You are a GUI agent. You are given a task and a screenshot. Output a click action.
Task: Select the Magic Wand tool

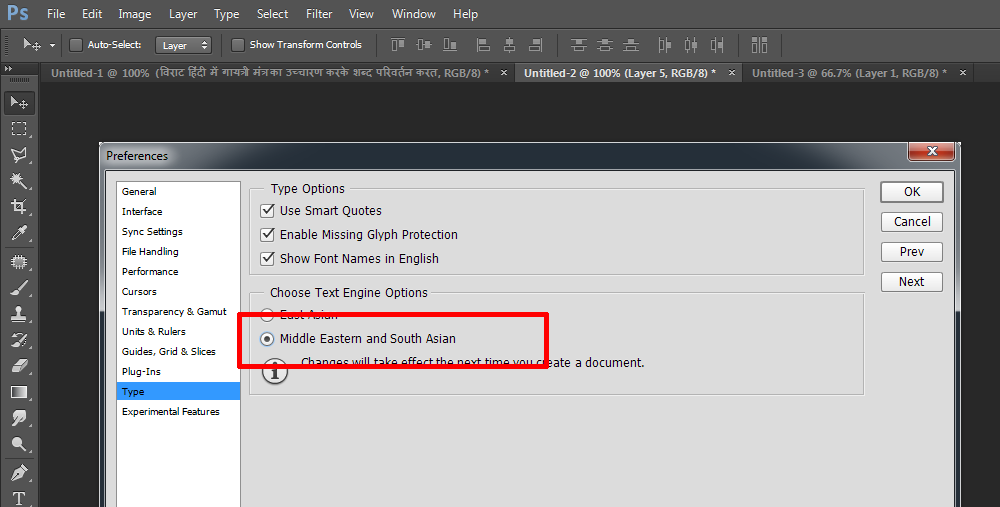19,181
